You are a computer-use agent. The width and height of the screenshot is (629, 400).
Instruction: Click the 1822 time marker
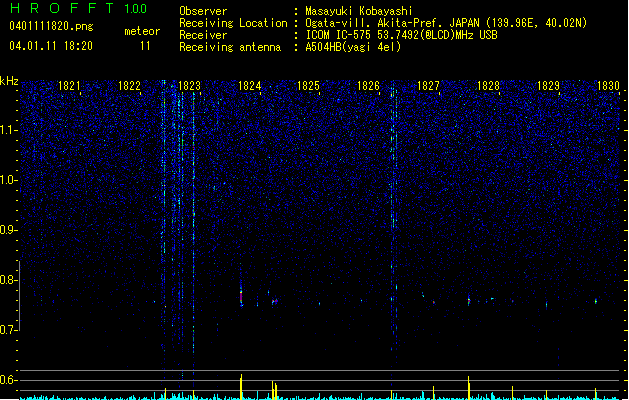129,86
